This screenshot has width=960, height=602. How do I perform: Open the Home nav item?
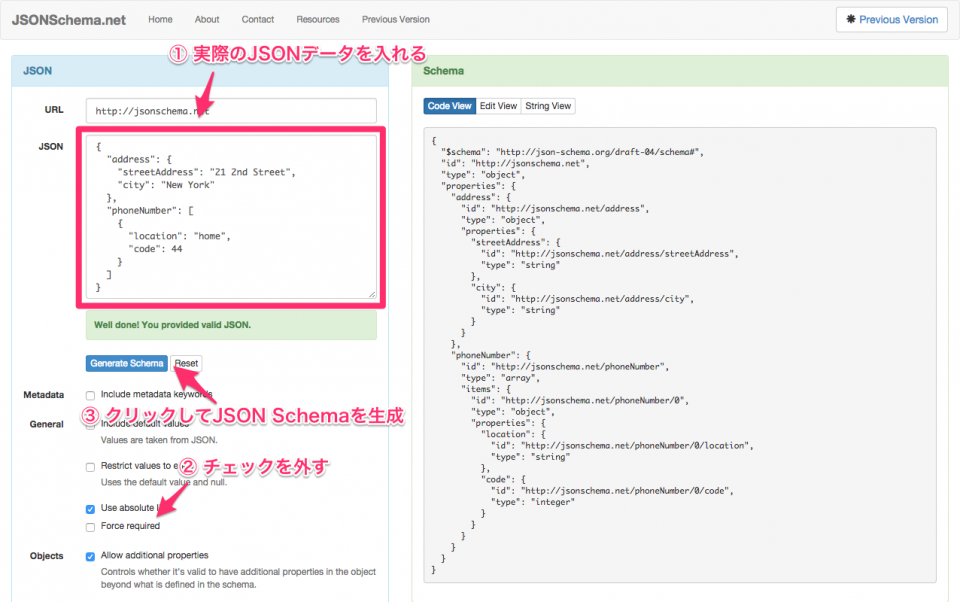click(160, 20)
